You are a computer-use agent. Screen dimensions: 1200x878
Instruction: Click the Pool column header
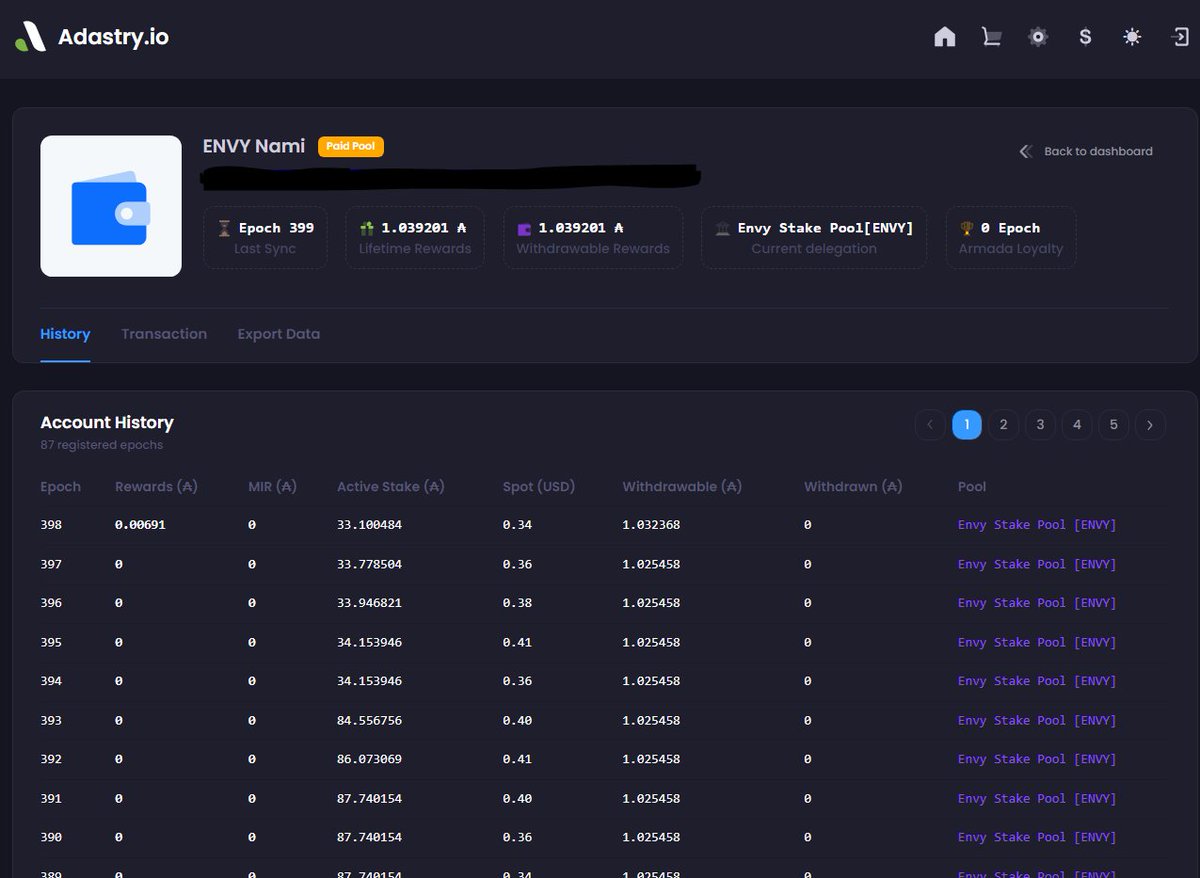pos(972,487)
